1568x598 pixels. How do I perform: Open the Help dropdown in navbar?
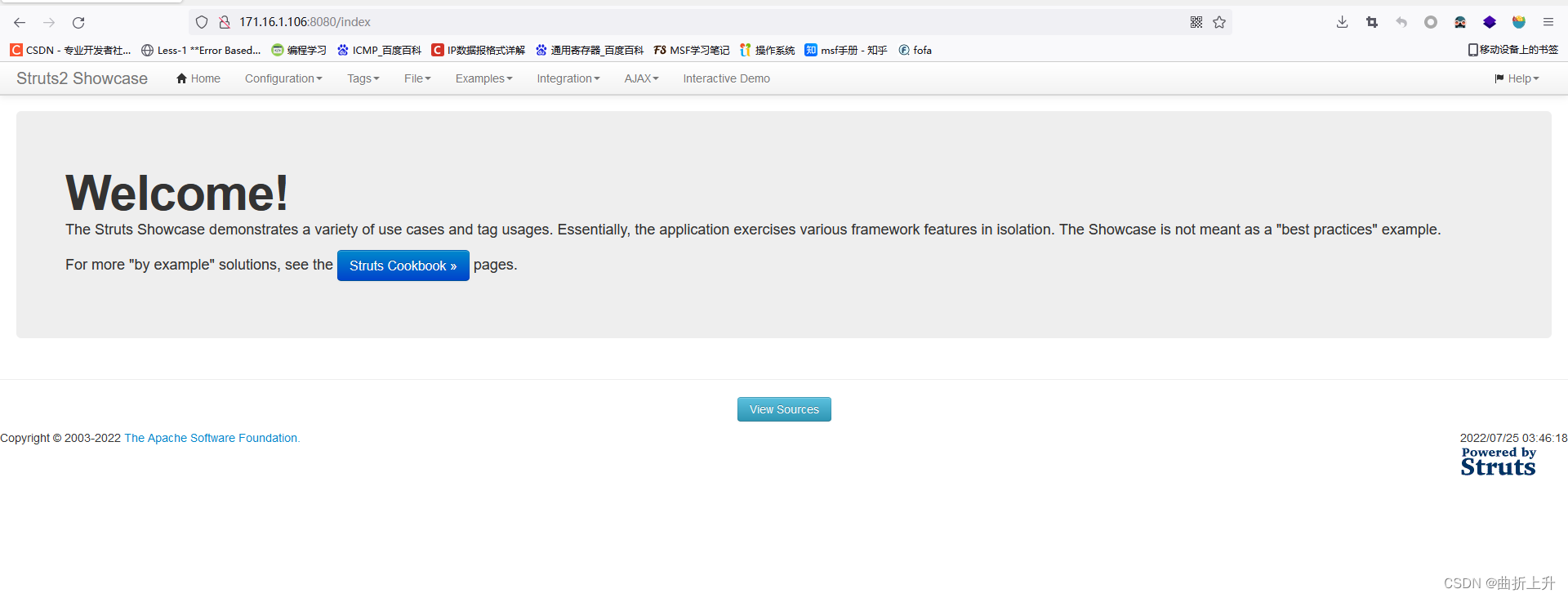(x=1517, y=78)
